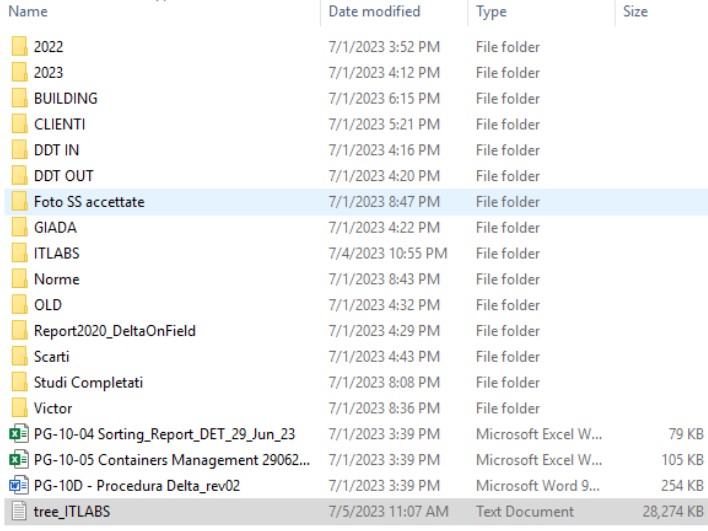Select the Studi Completati folder
708x531 pixels.
[88, 382]
